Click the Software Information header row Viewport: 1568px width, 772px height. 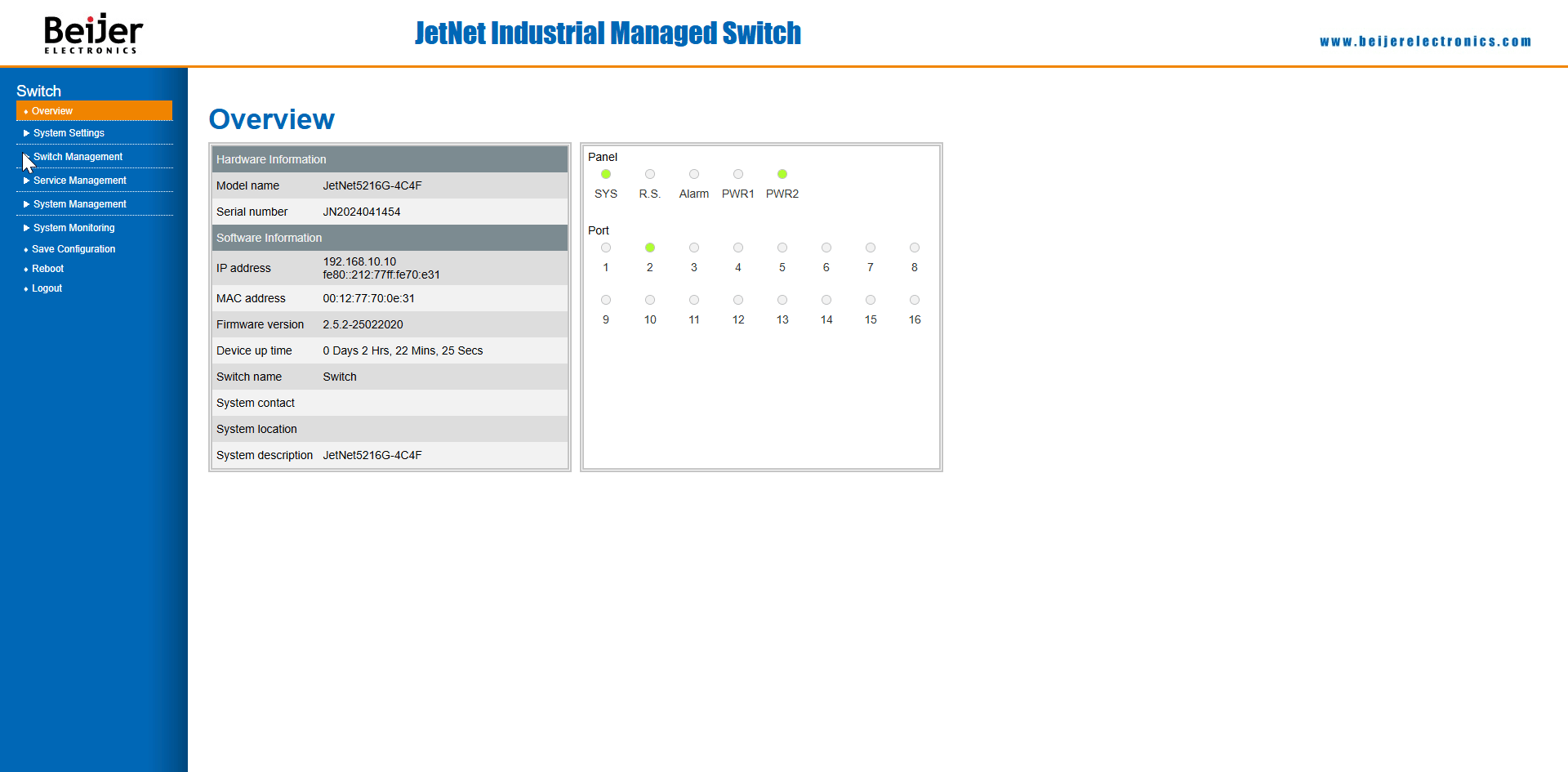(x=390, y=238)
